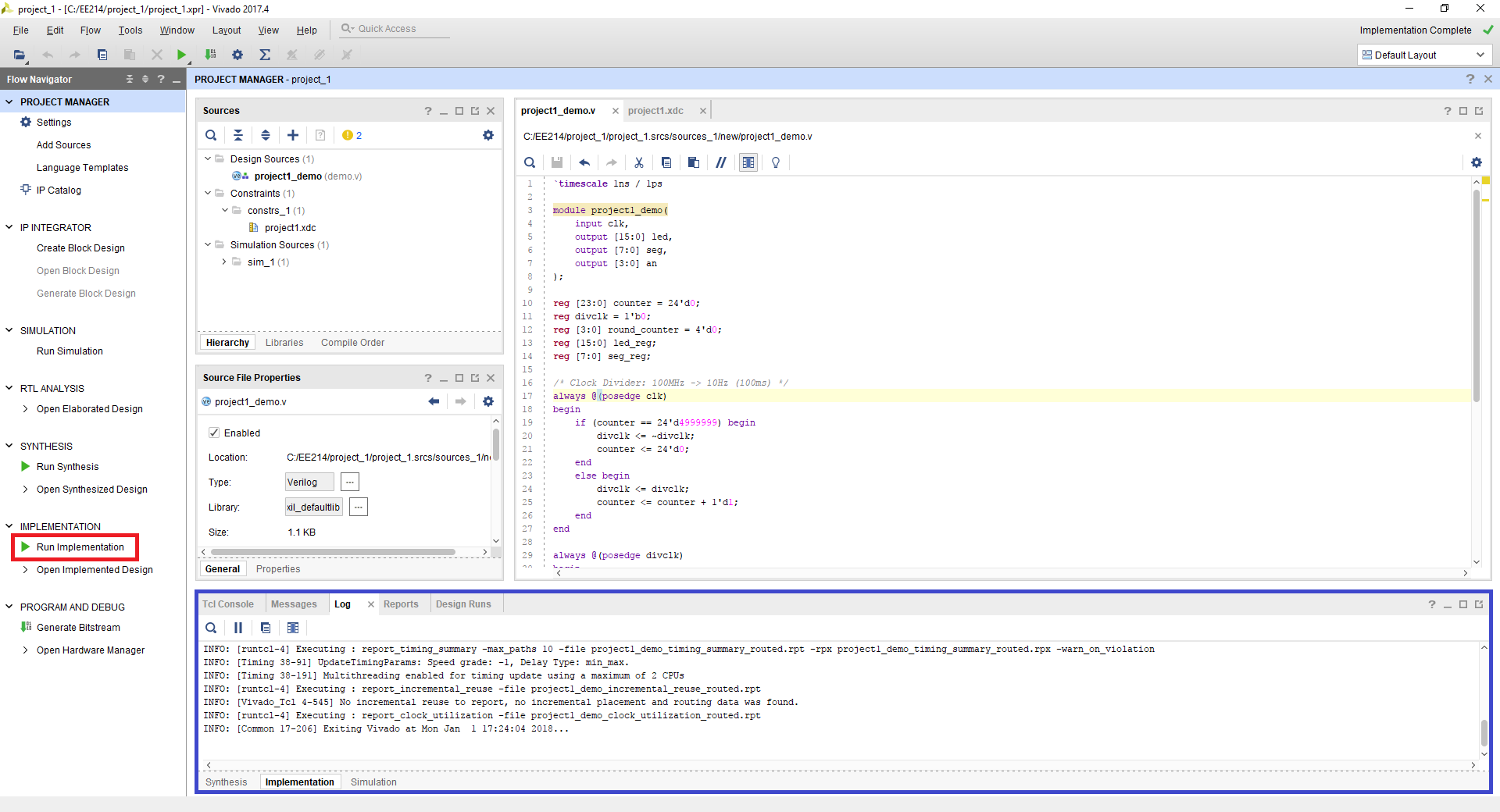The image size is (1500, 812).
Task: Open Settings gear icon in main toolbar
Action: (237, 55)
